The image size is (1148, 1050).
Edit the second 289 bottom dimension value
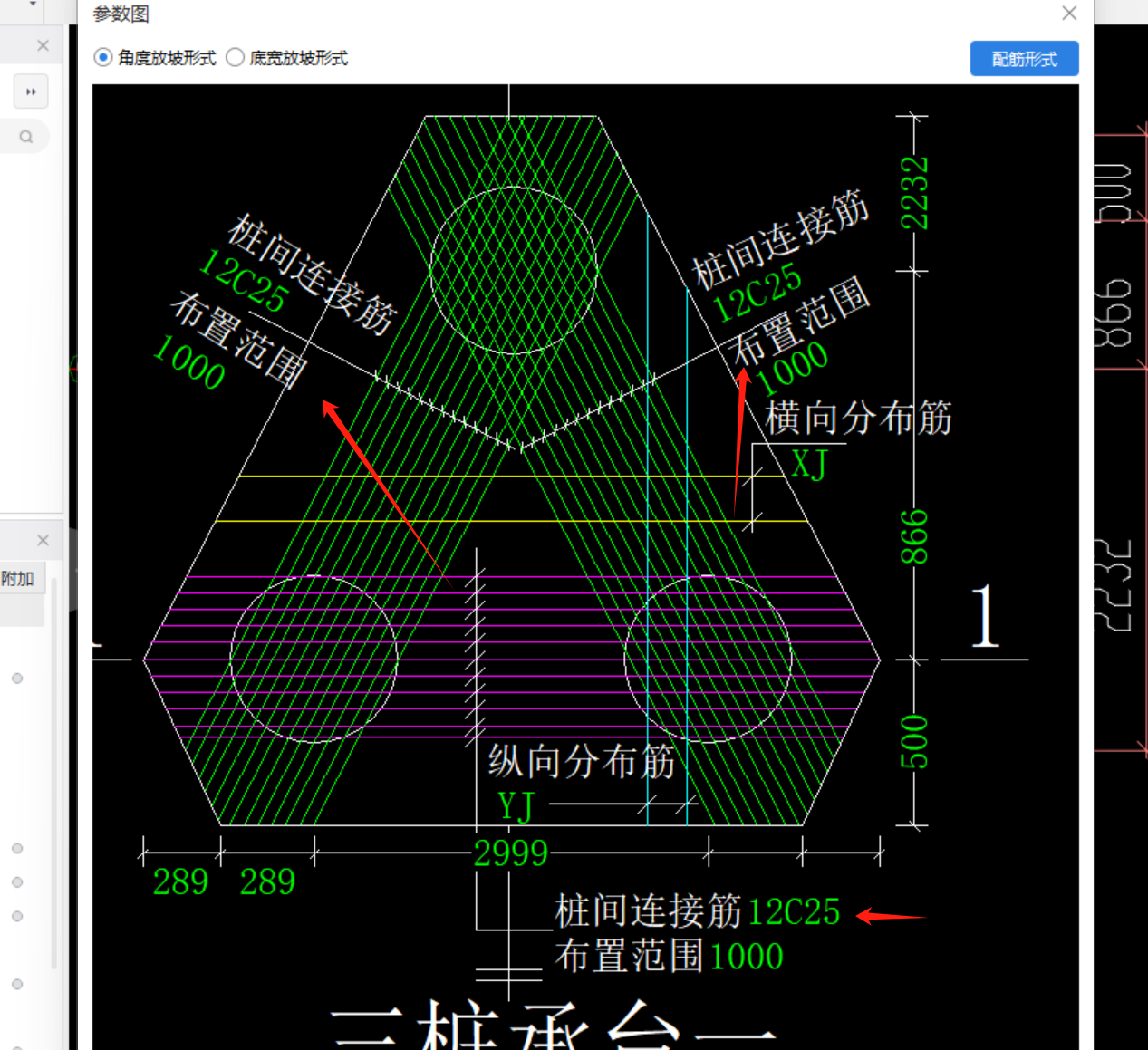pyautogui.click(x=267, y=881)
